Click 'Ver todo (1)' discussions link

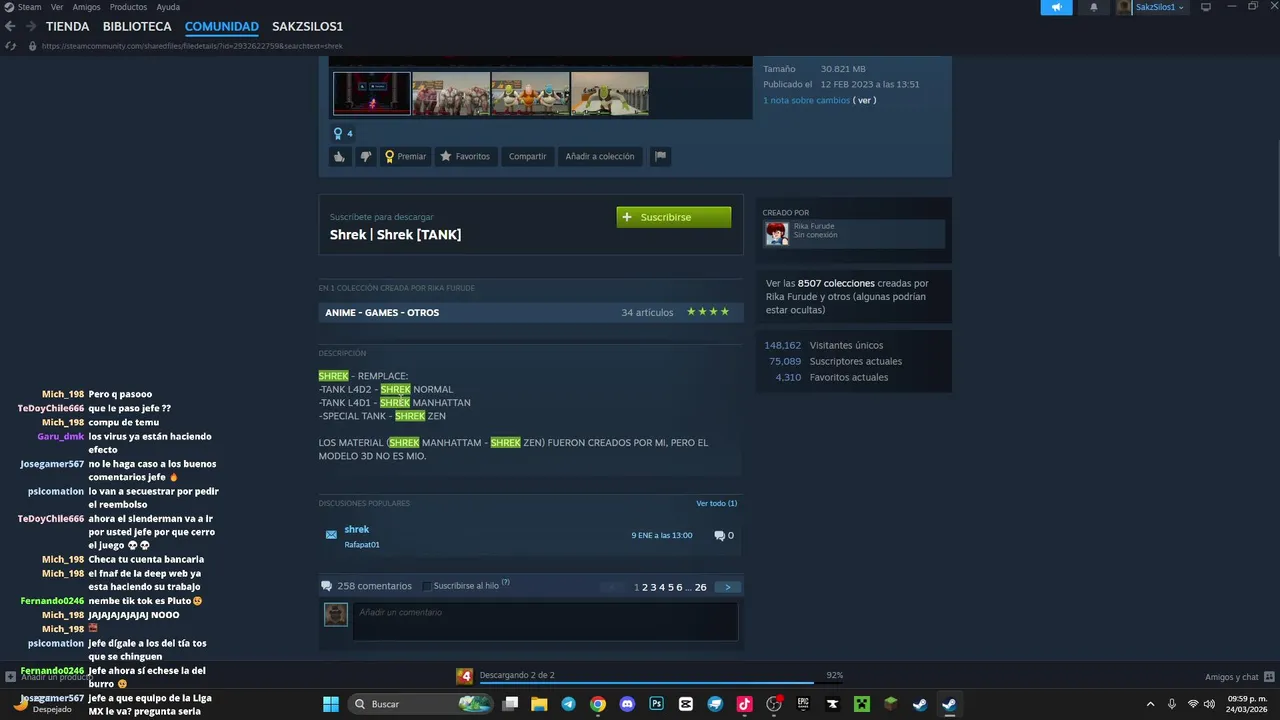pyautogui.click(x=716, y=503)
